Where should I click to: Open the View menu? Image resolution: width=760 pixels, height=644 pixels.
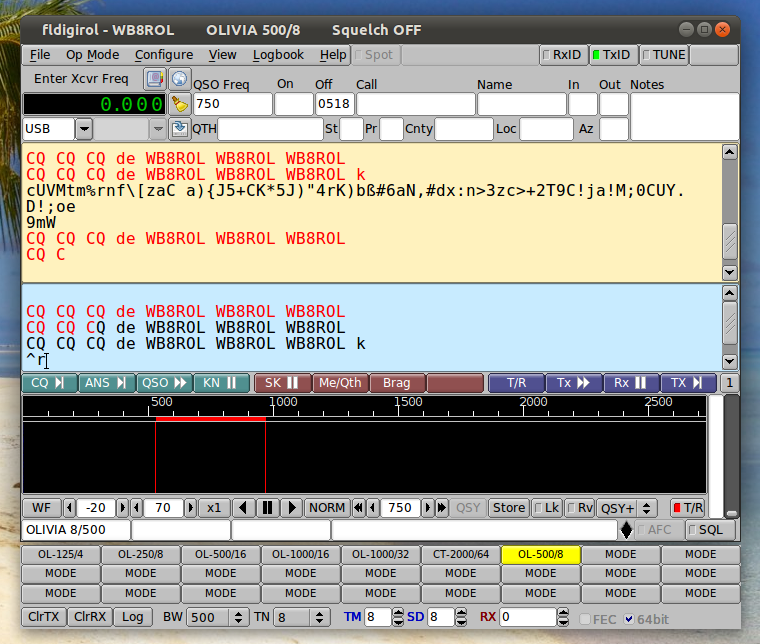point(222,55)
